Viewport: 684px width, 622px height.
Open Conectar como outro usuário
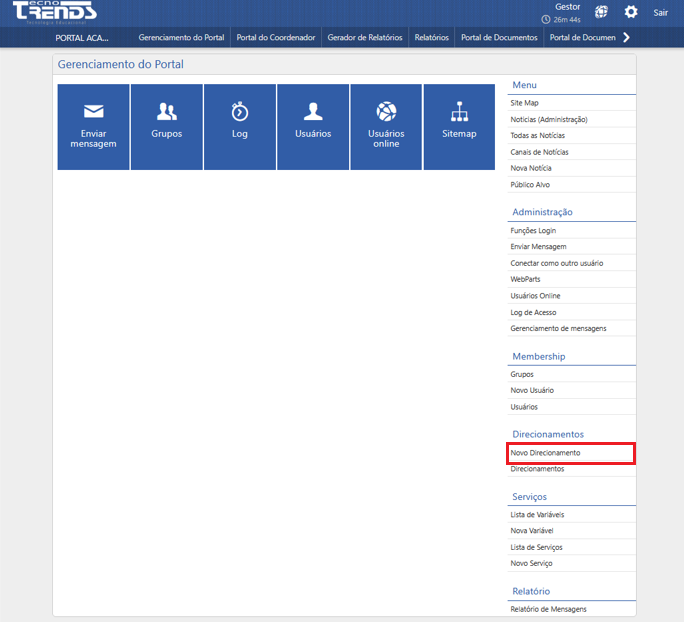coord(556,263)
